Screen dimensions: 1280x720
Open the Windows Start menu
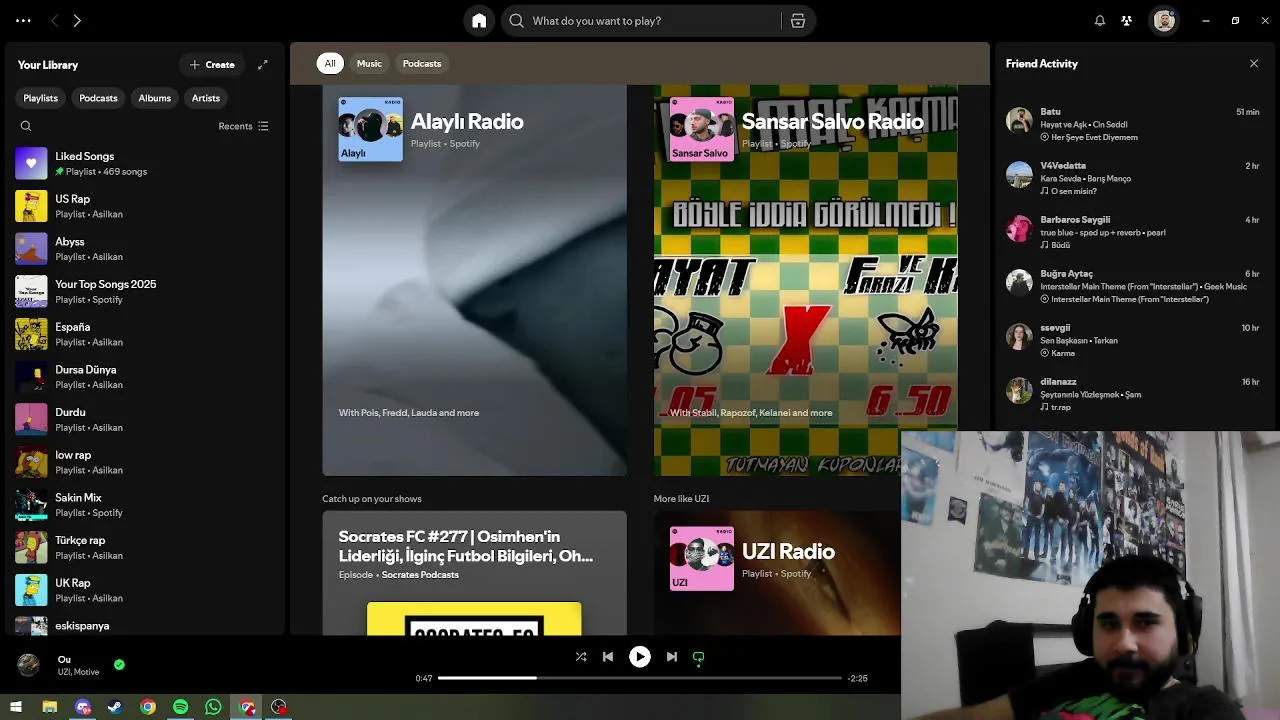point(16,707)
